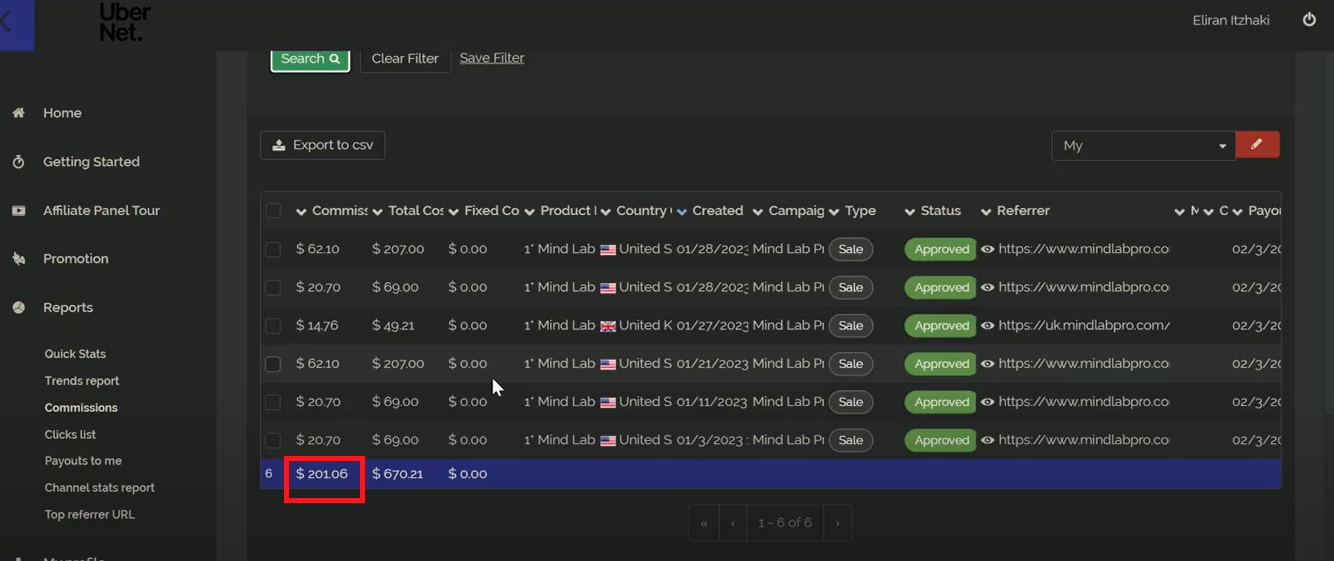
Task: Click the $ 49.21 total cost cell
Action: (395, 326)
